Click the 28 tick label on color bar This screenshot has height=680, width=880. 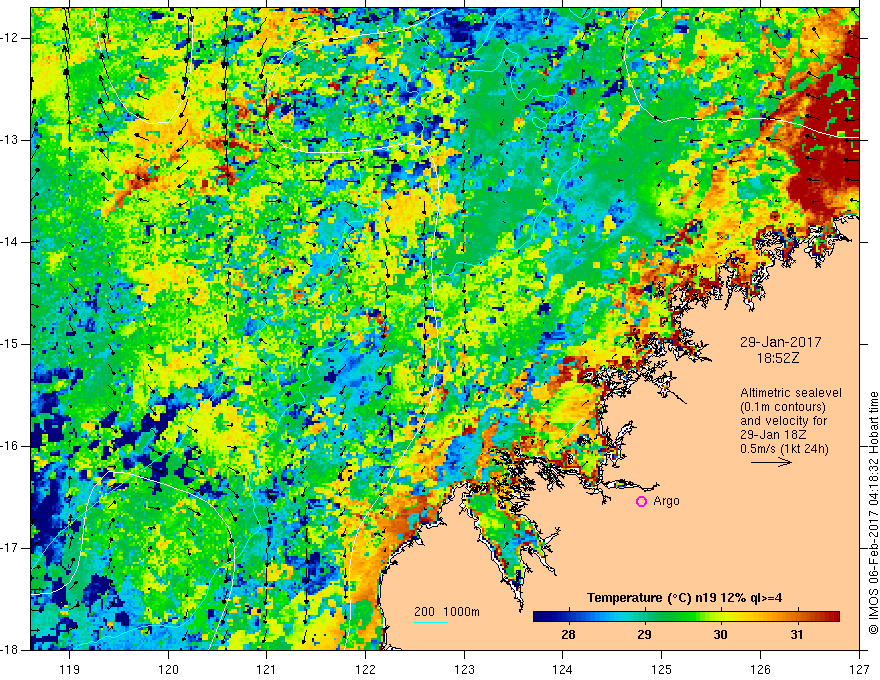coord(568,635)
